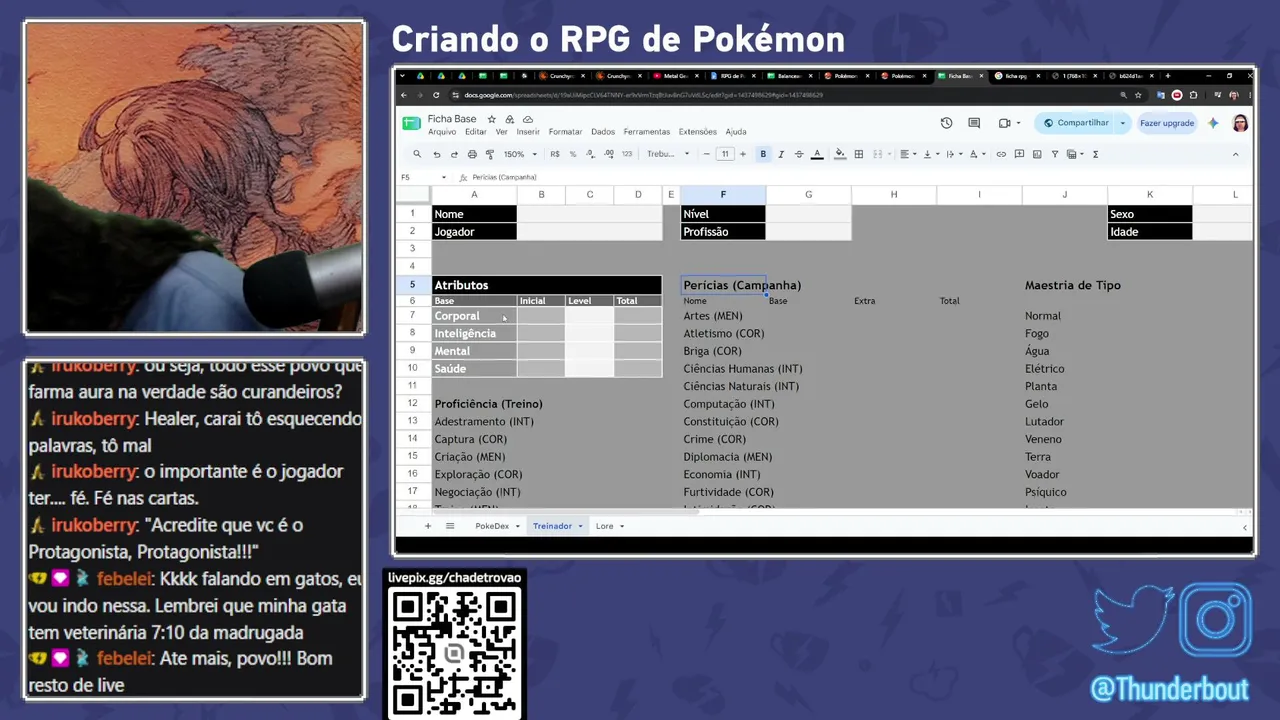Open the Ver menu

pos(501,132)
